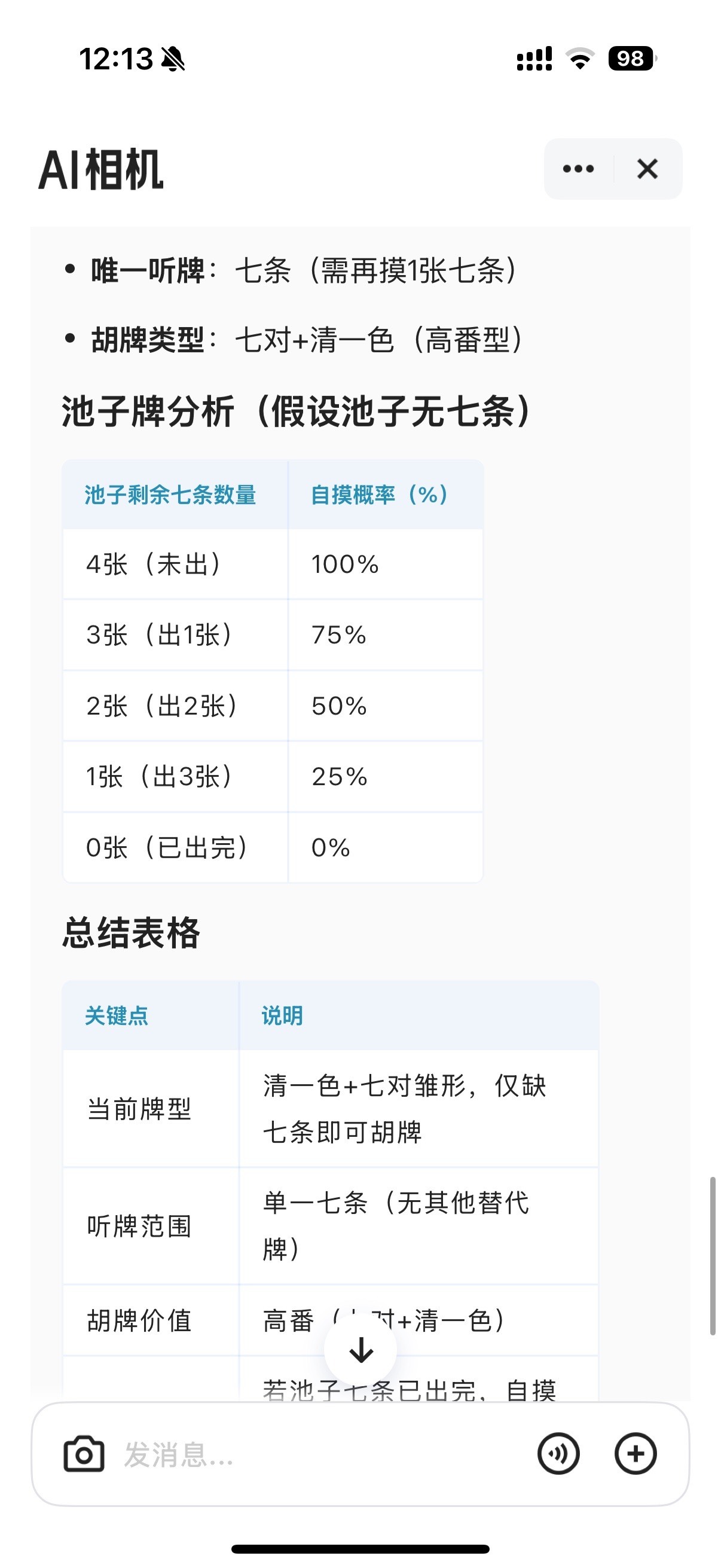Image resolution: width=721 pixels, height=1568 pixels.
Task: Tap the voice input sound-wave icon
Action: click(x=558, y=1454)
